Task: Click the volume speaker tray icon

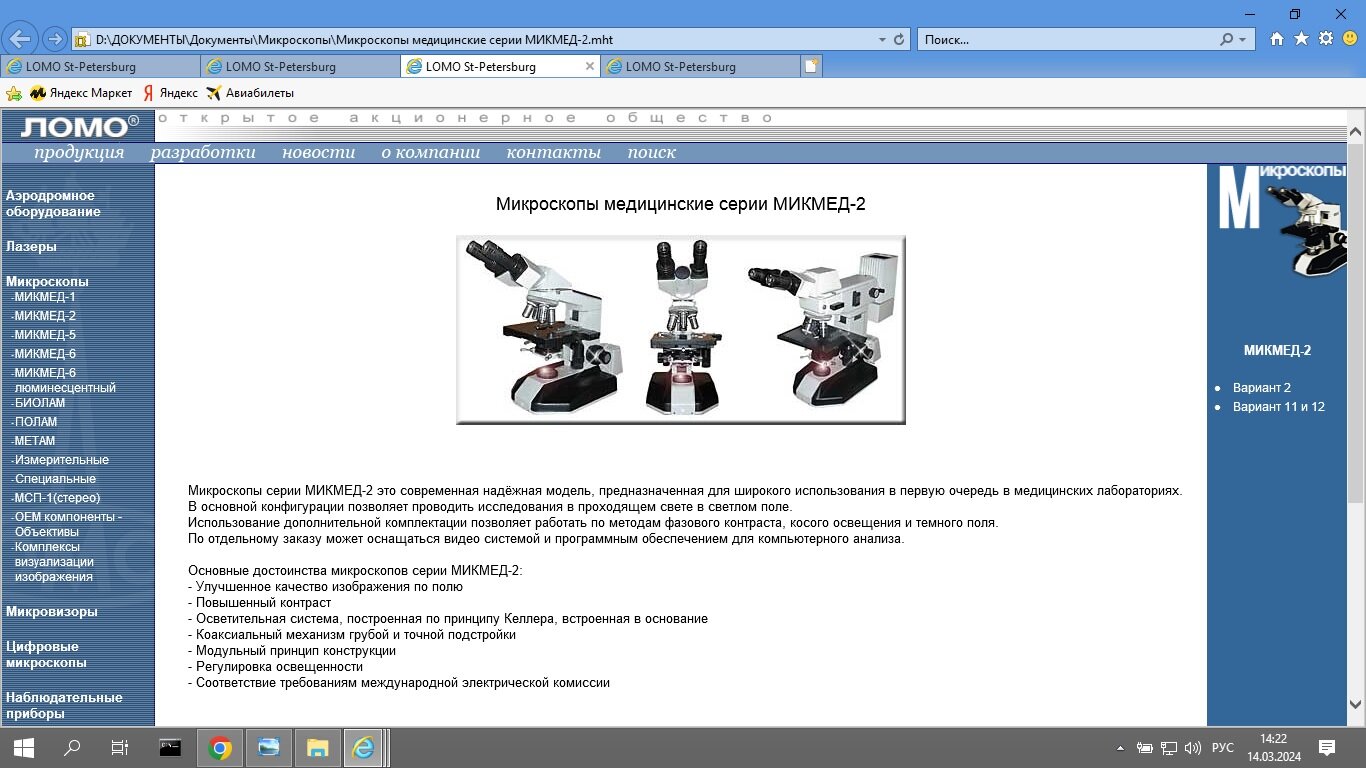Action: point(1192,748)
